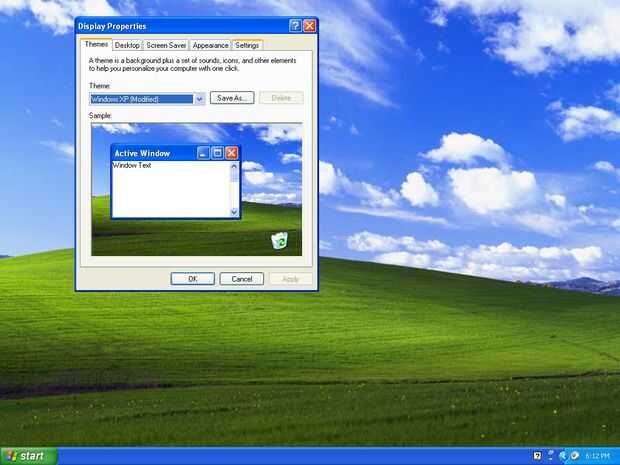This screenshot has width=620, height=465.
Task: Open the Appearance tab
Action: [210, 45]
